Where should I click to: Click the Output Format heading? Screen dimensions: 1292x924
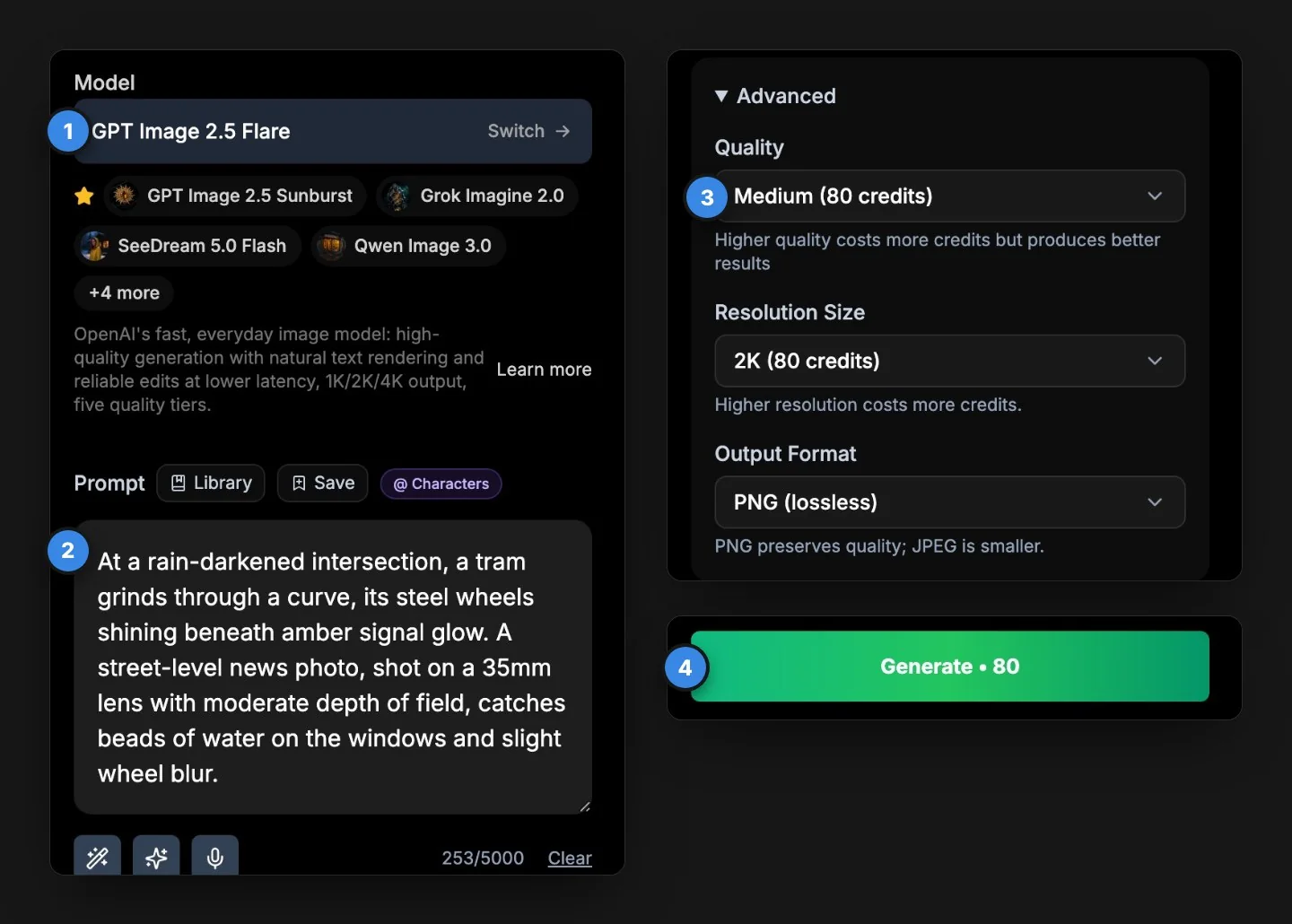tap(785, 454)
